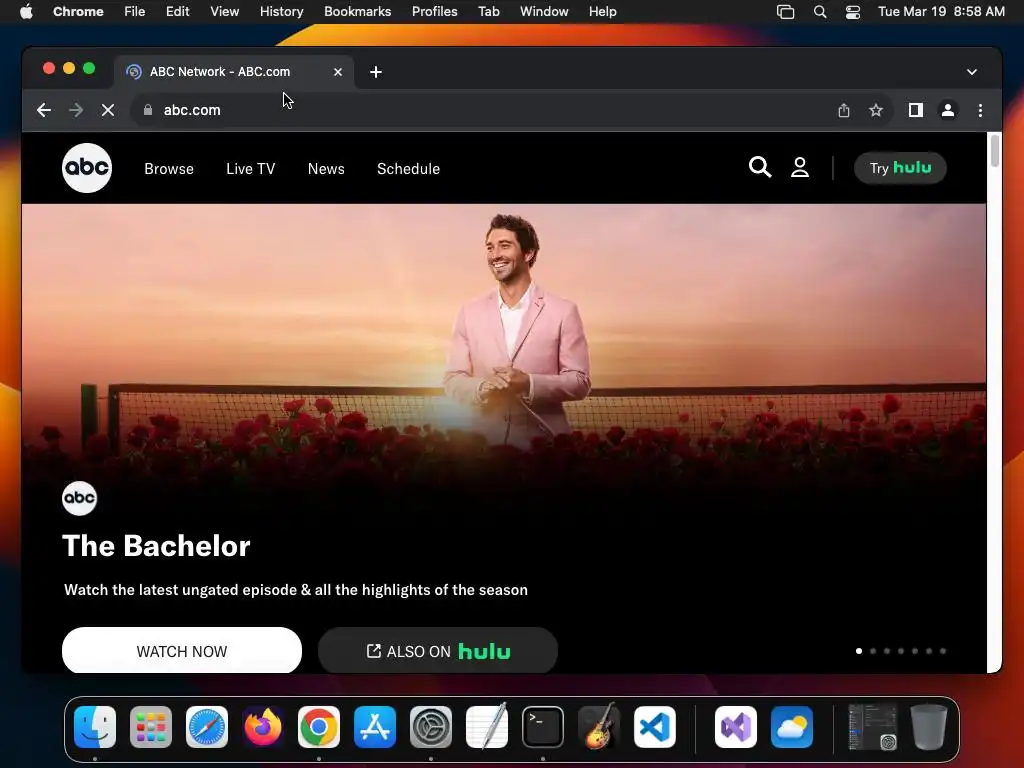This screenshot has width=1024, height=768.
Task: Click WATCH NOW for The Bachelor
Action: (x=182, y=650)
